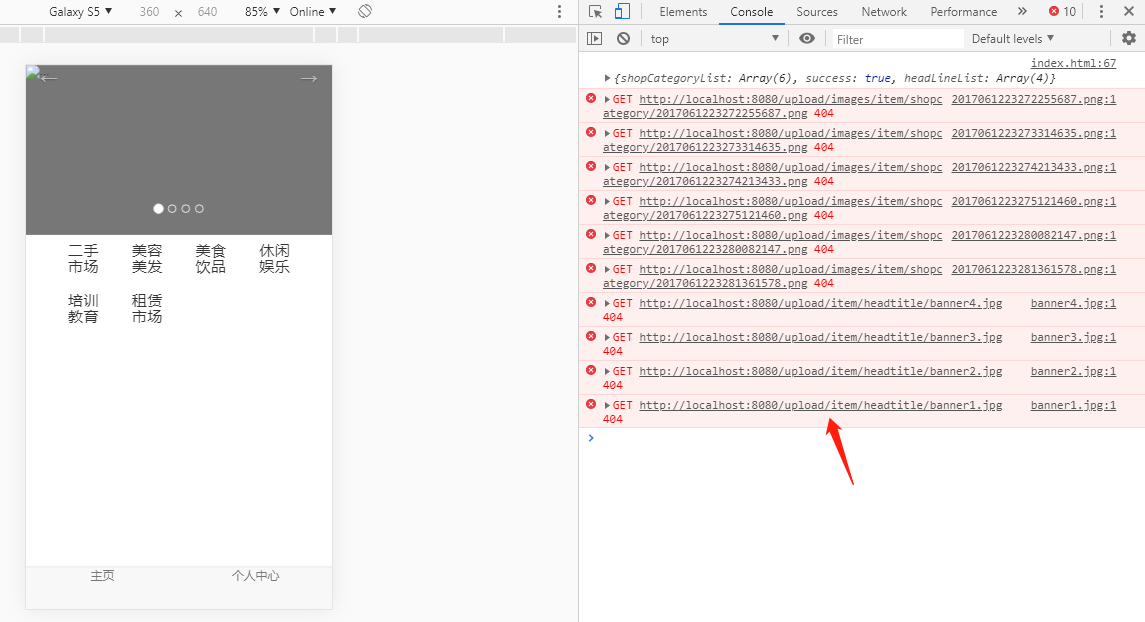This screenshot has height=622, width=1145.
Task: Switch to the Elements tab
Action: 683,12
